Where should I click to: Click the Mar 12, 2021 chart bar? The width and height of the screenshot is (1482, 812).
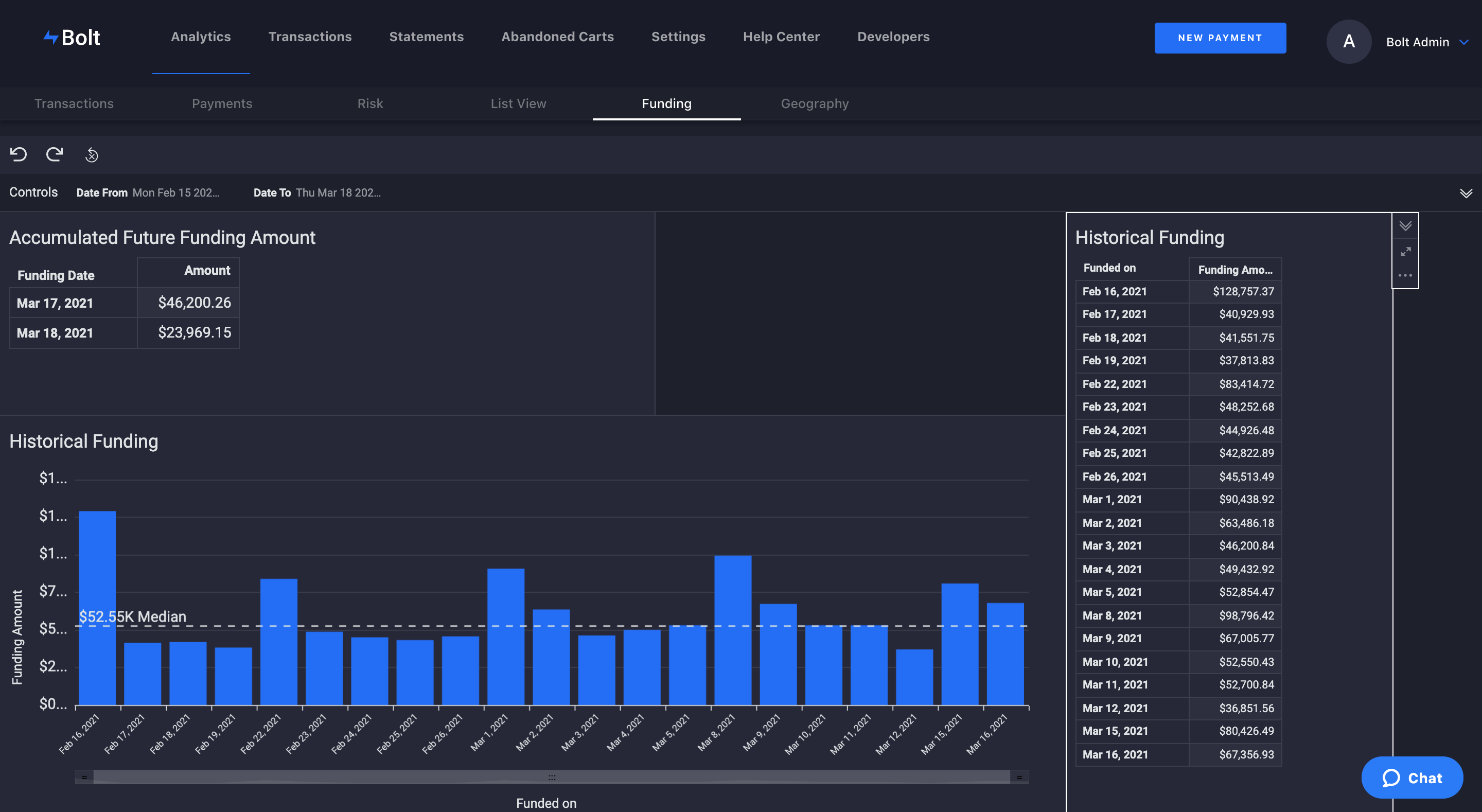[914, 677]
